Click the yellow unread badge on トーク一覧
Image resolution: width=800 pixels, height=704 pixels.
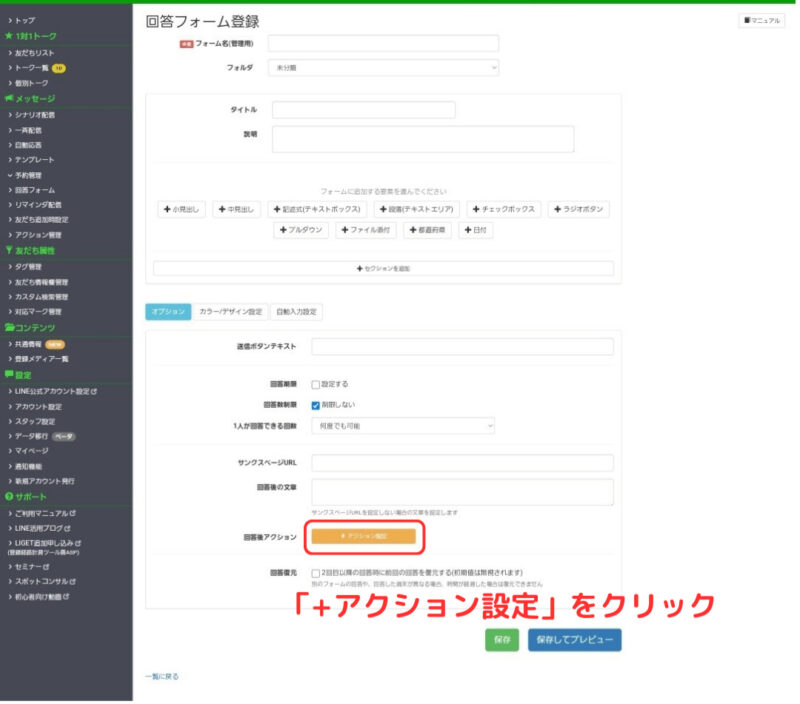59,68
